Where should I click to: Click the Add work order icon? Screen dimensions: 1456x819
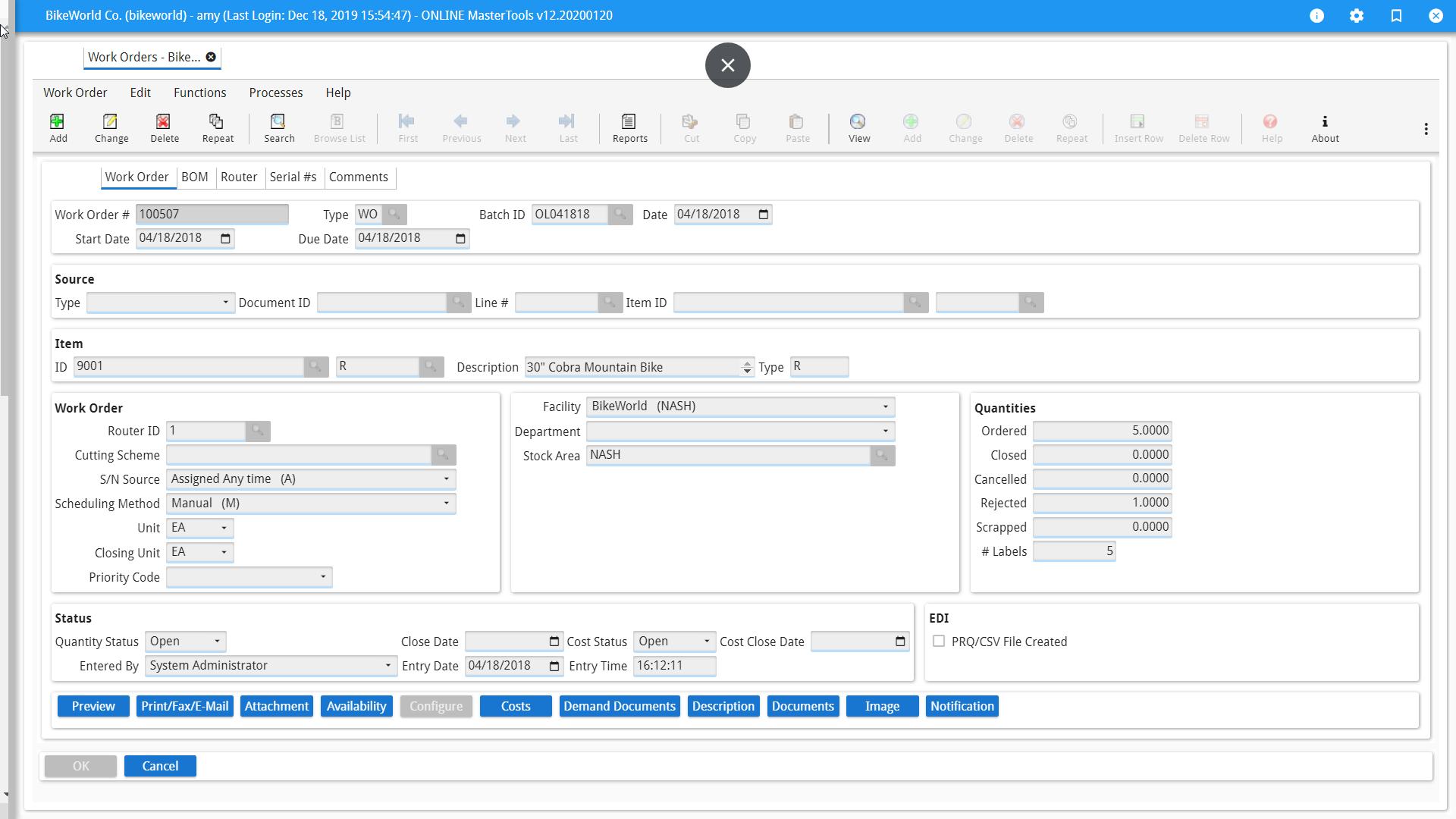coord(58,127)
